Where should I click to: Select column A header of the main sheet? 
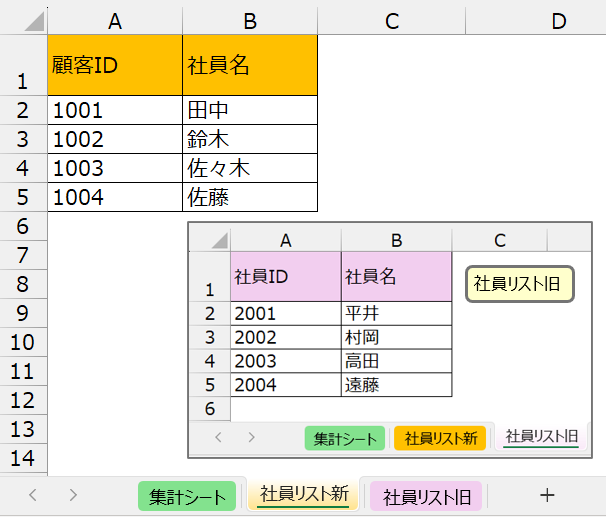pos(115,19)
